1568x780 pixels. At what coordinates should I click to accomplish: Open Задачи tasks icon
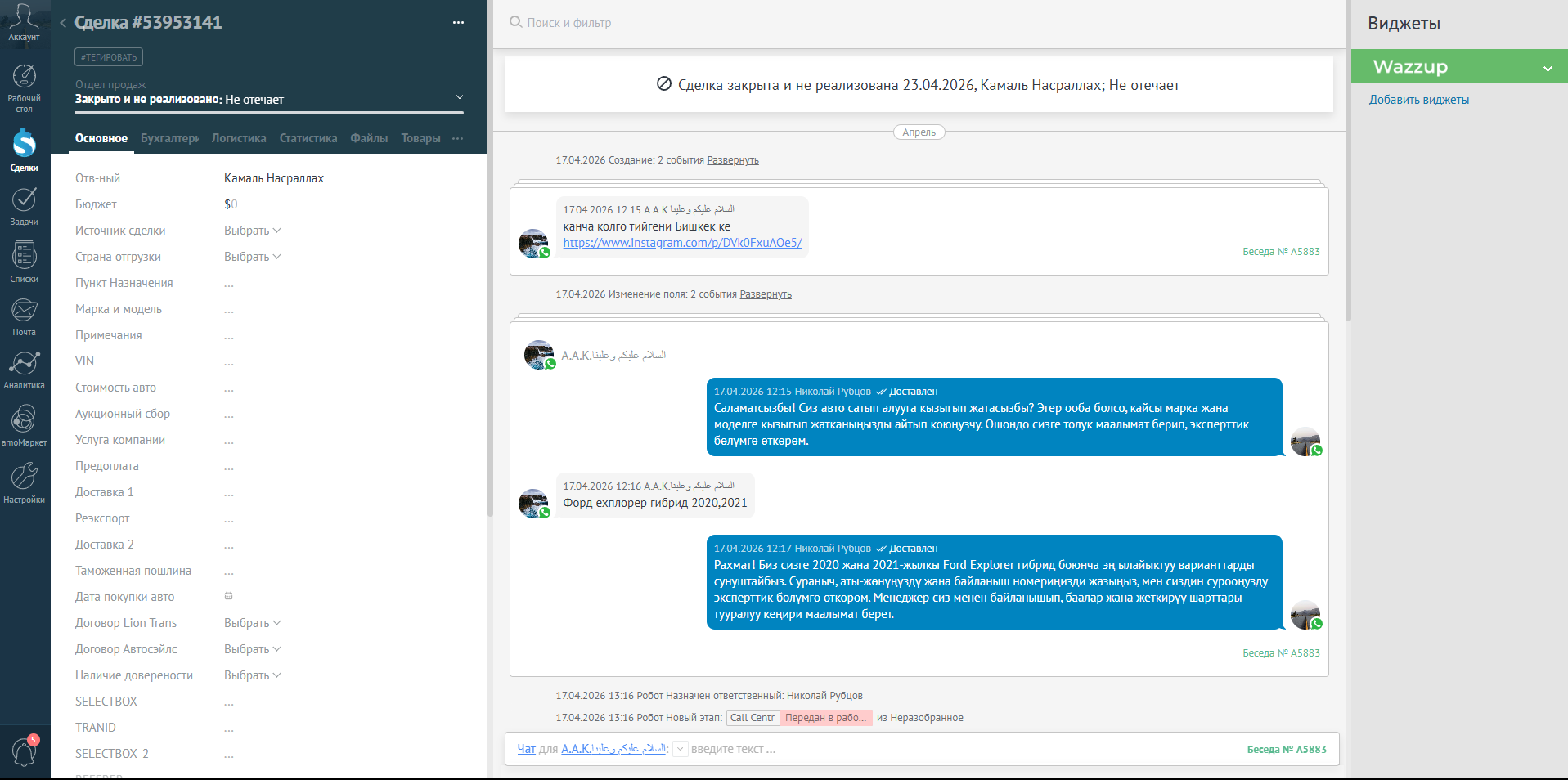24,206
